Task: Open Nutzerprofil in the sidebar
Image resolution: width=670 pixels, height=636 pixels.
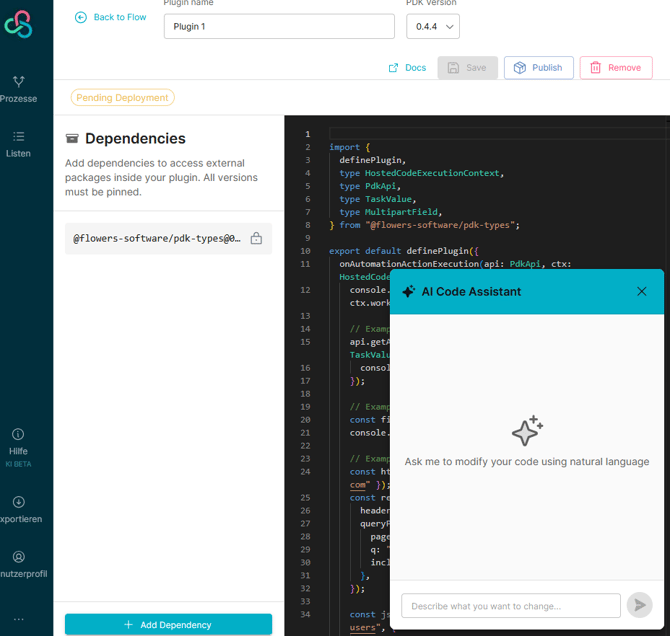Action: coord(19,564)
